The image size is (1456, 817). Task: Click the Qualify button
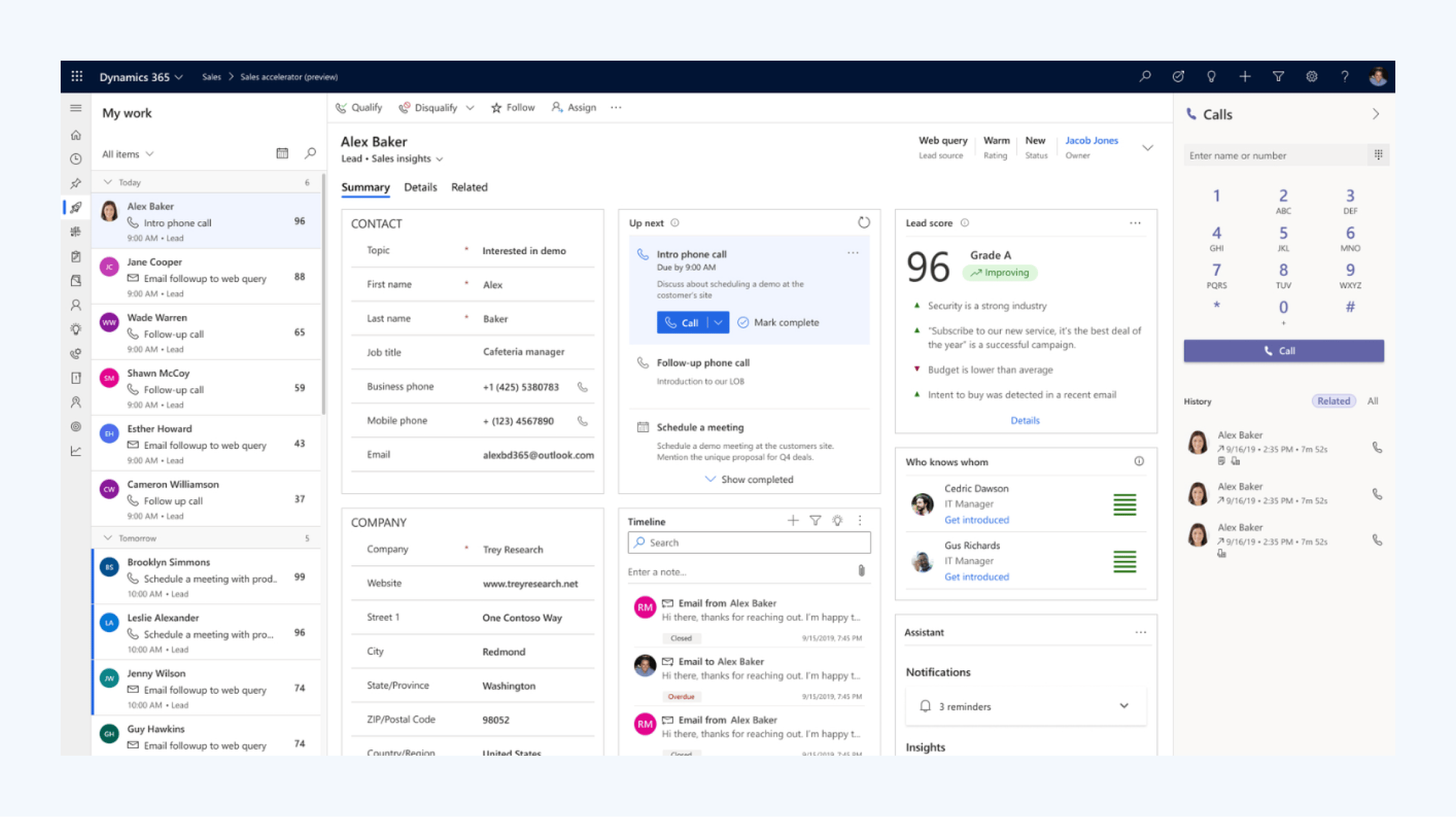click(359, 107)
